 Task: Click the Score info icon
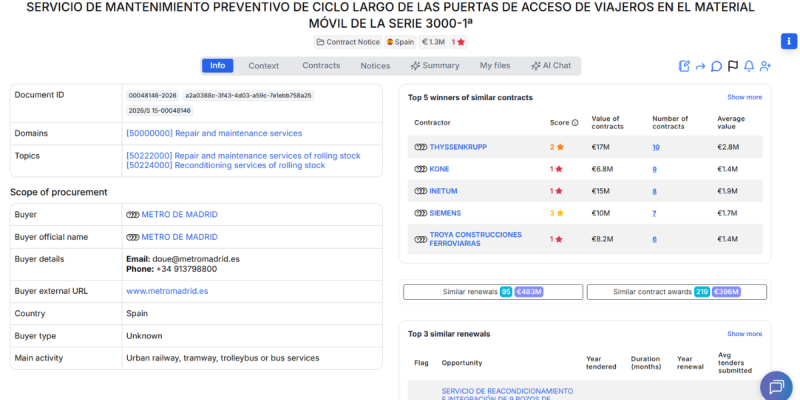574,123
